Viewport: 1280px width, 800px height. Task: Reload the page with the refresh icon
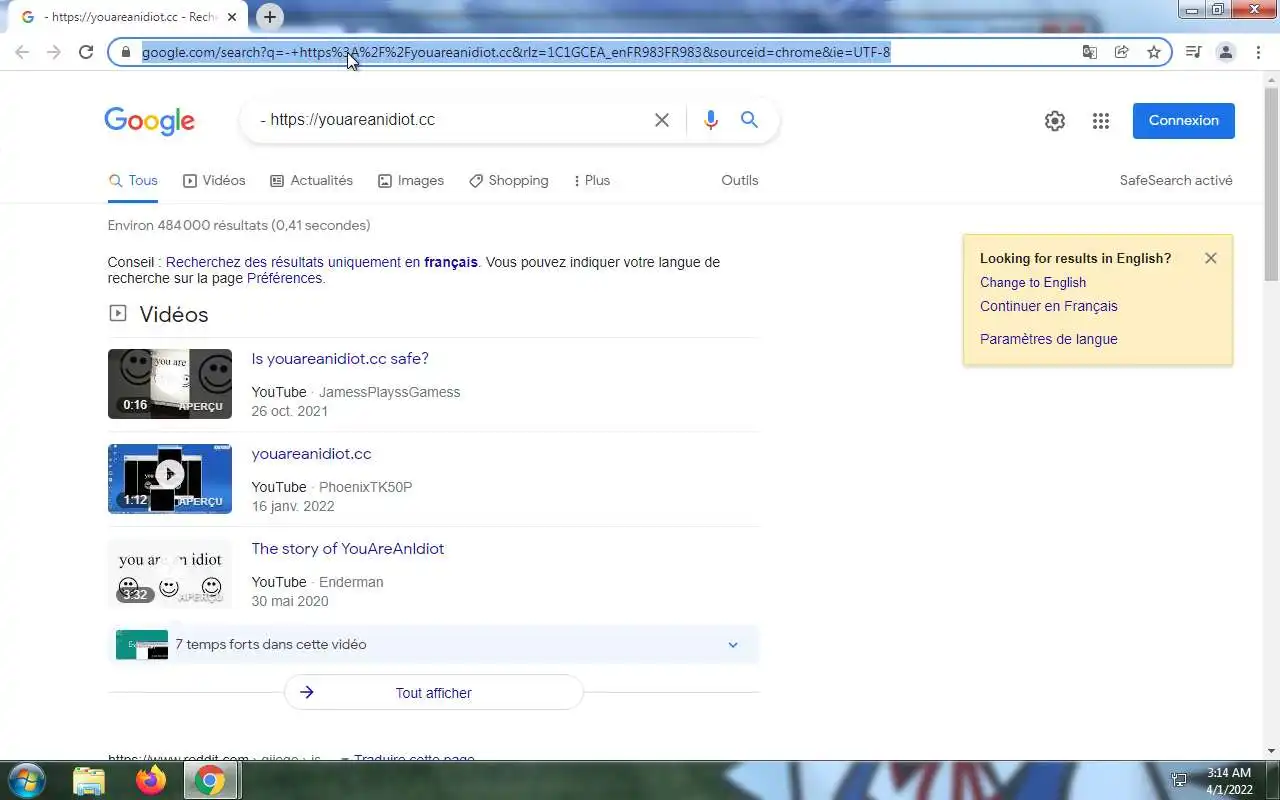[x=86, y=52]
